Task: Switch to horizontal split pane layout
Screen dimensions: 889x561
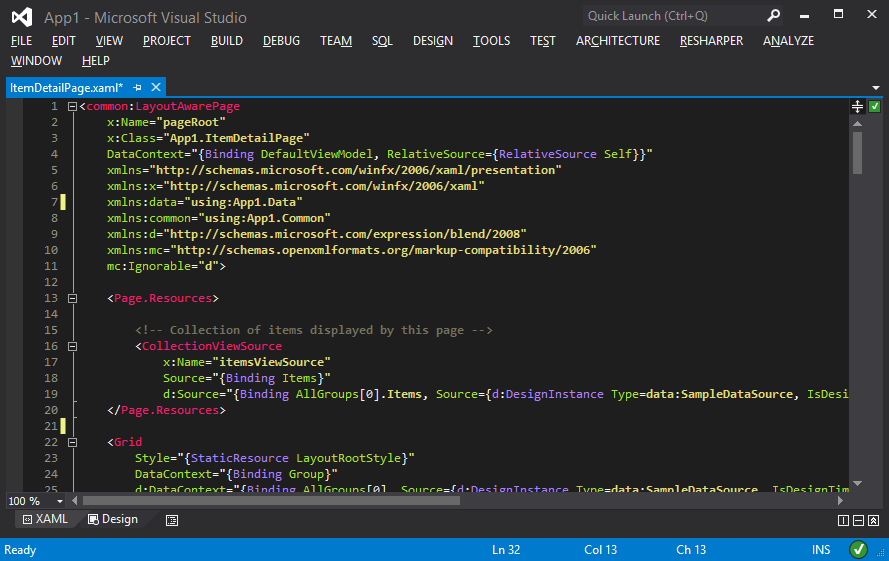Action: 858,520
